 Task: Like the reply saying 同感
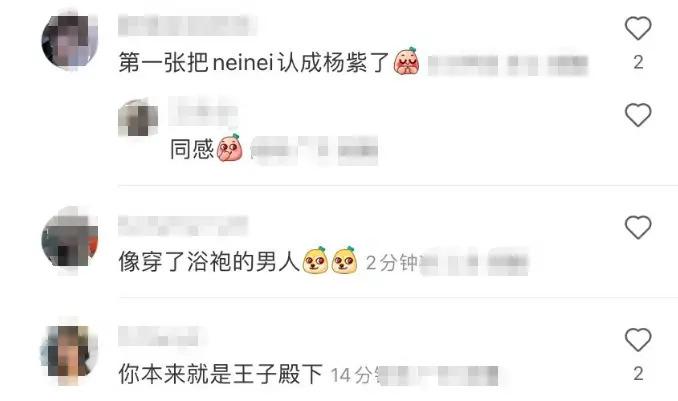(x=638, y=115)
